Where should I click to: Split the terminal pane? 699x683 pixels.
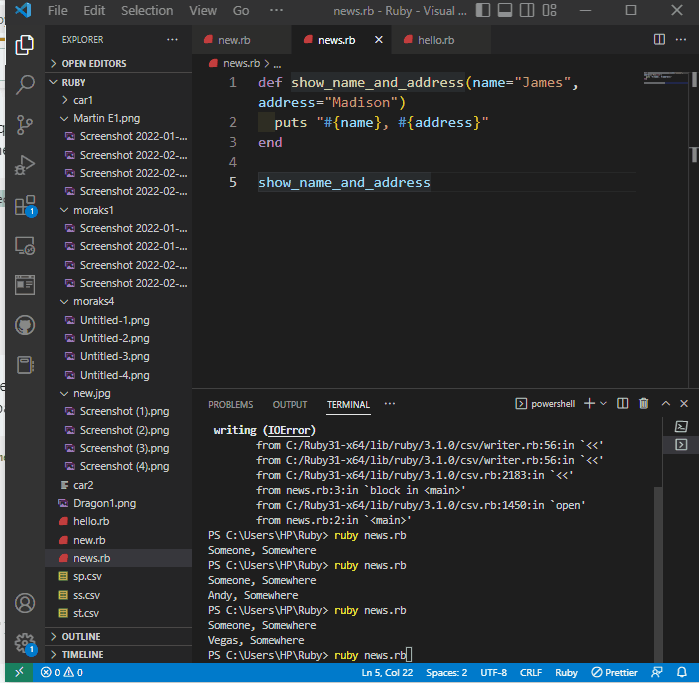coord(623,404)
